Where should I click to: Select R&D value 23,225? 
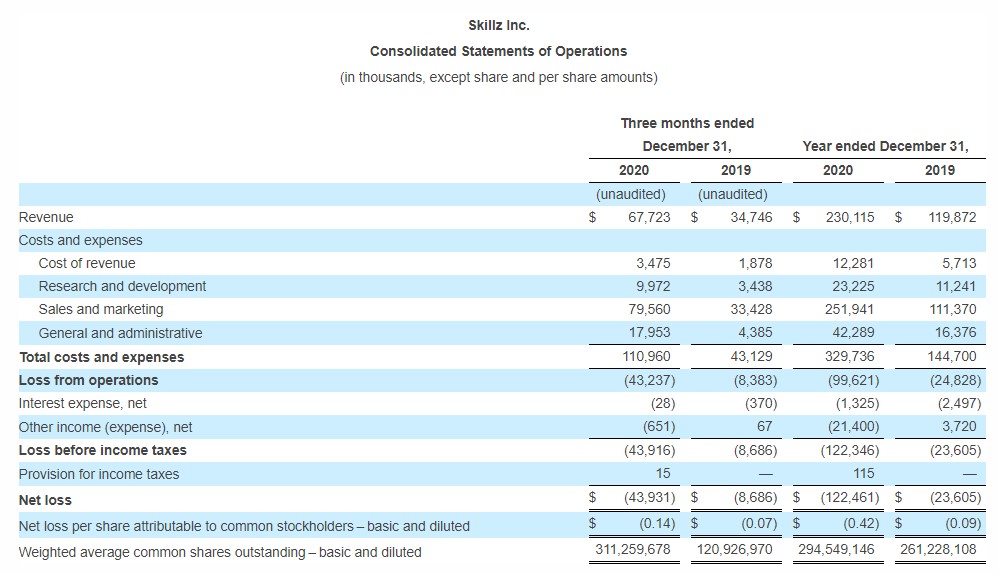853,286
